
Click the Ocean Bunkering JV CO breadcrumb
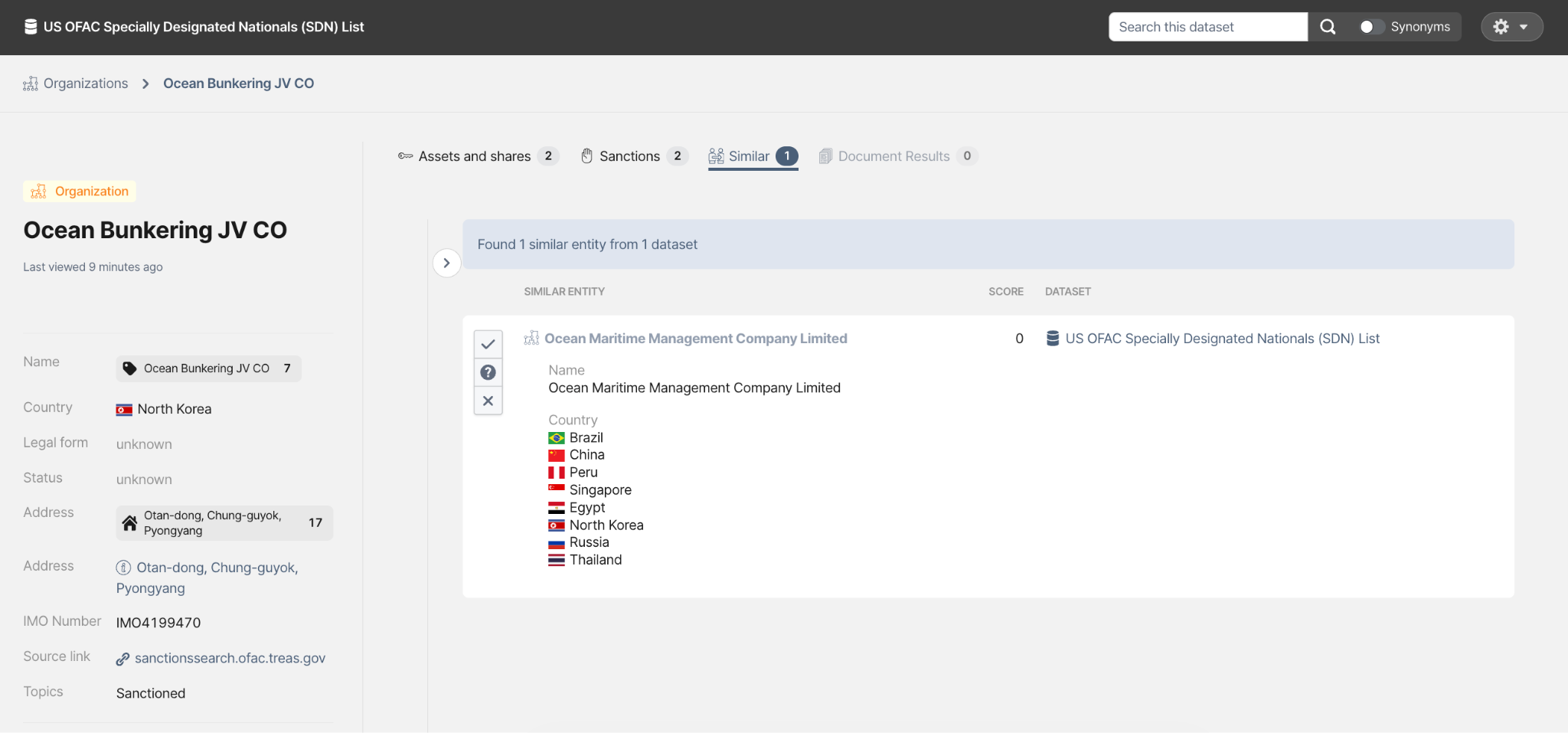coord(239,83)
